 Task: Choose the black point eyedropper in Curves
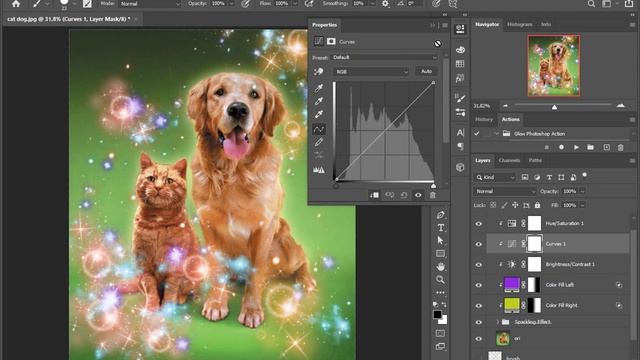point(319,88)
